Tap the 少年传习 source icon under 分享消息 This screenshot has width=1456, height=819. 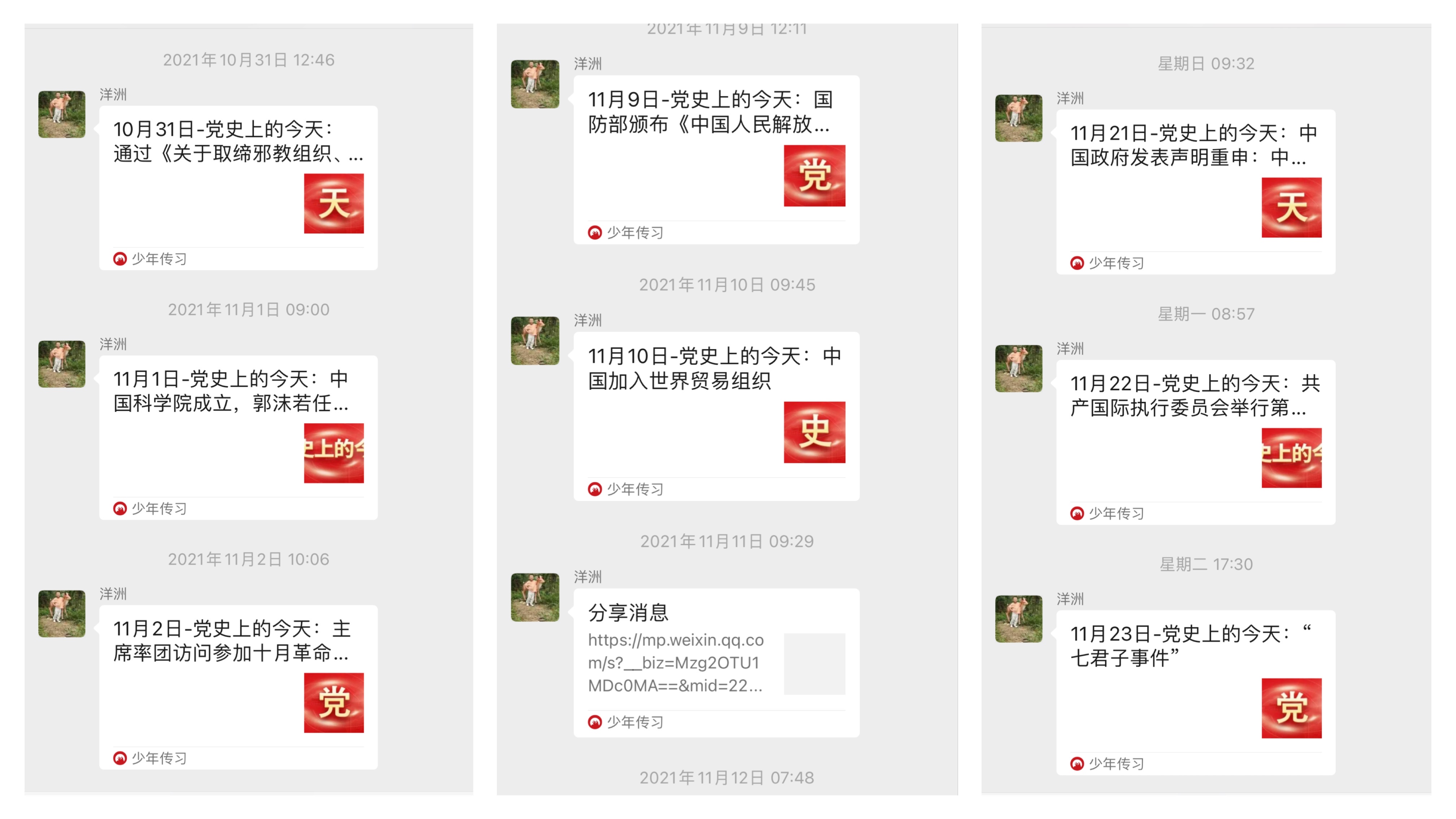pos(595,722)
